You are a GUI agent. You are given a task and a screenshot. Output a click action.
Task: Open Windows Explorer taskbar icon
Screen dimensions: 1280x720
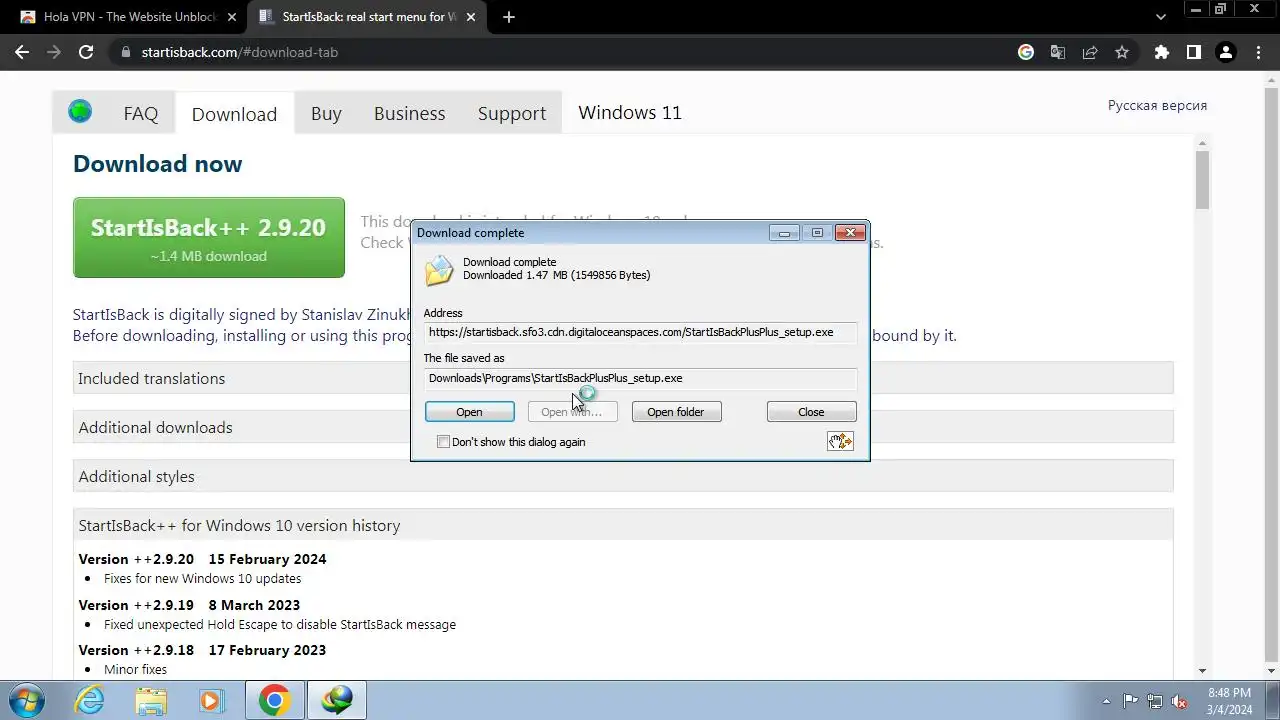(x=152, y=700)
